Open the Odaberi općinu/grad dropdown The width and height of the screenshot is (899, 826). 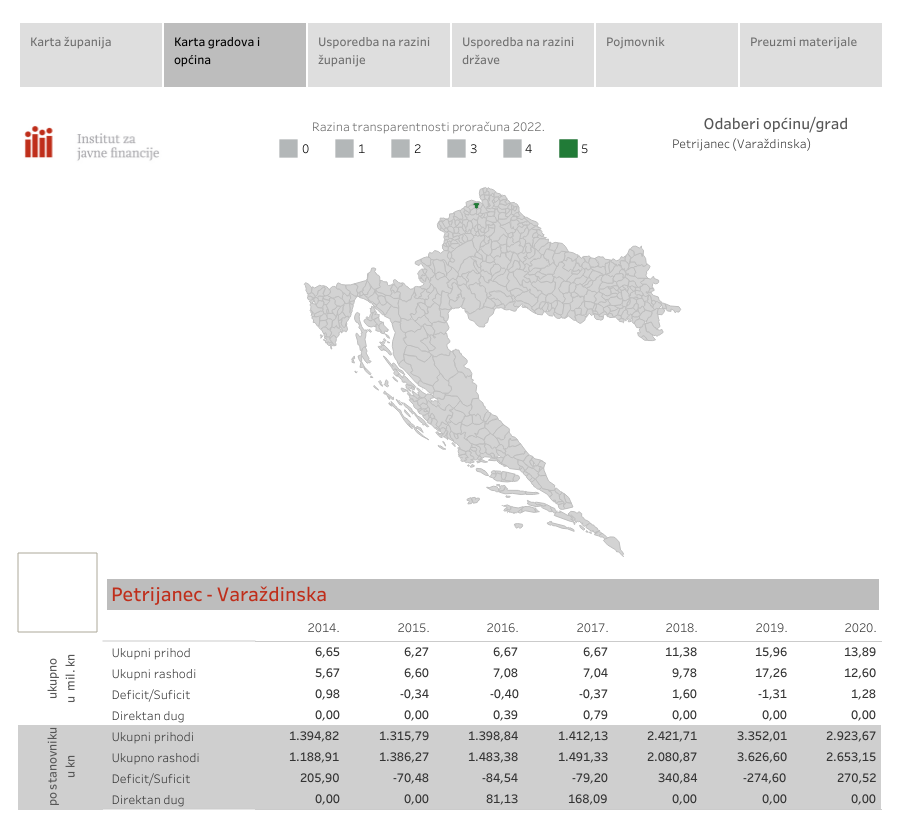click(x=741, y=144)
